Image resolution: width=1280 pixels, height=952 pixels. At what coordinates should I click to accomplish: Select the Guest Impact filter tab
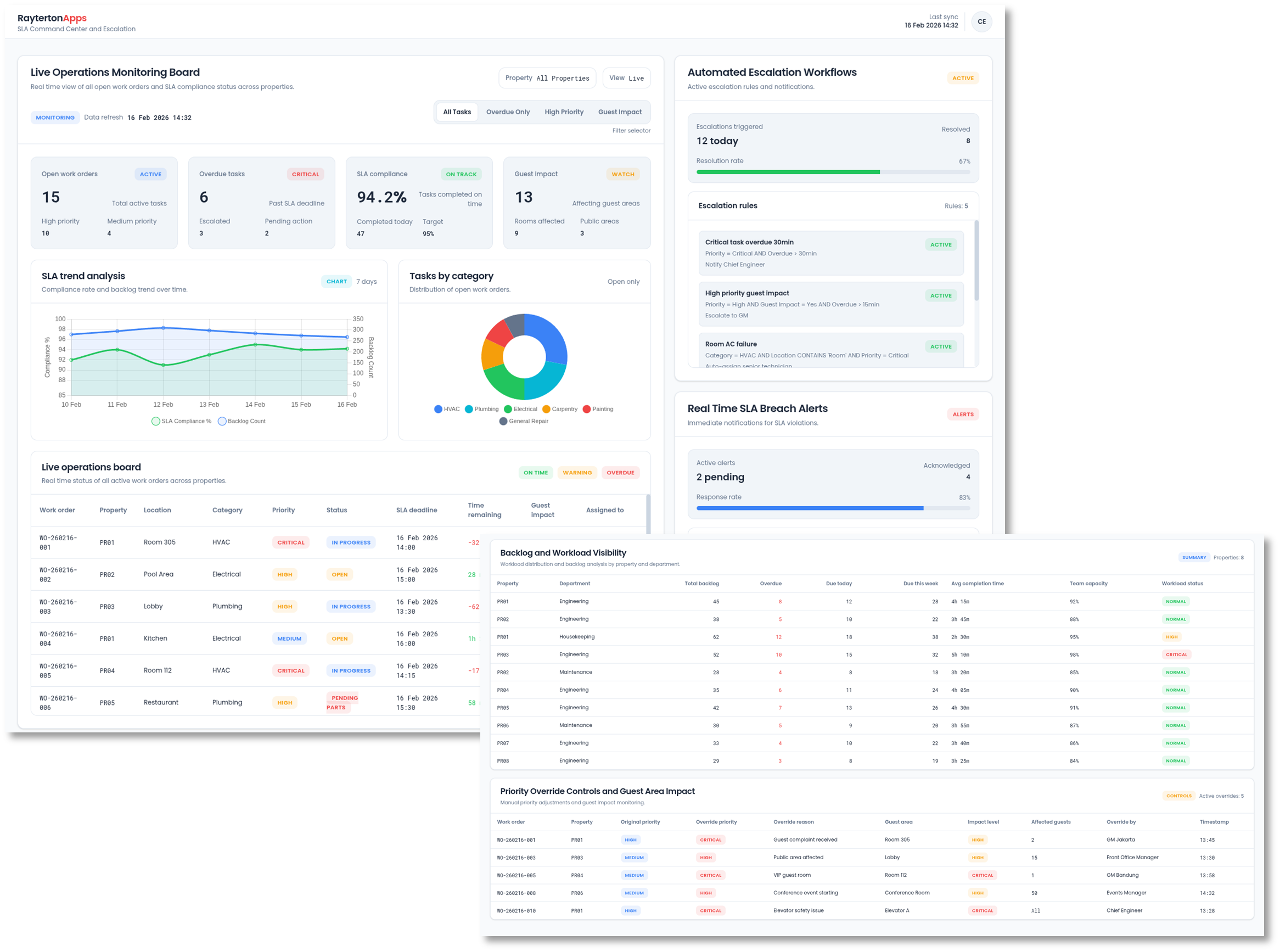pyautogui.click(x=619, y=112)
